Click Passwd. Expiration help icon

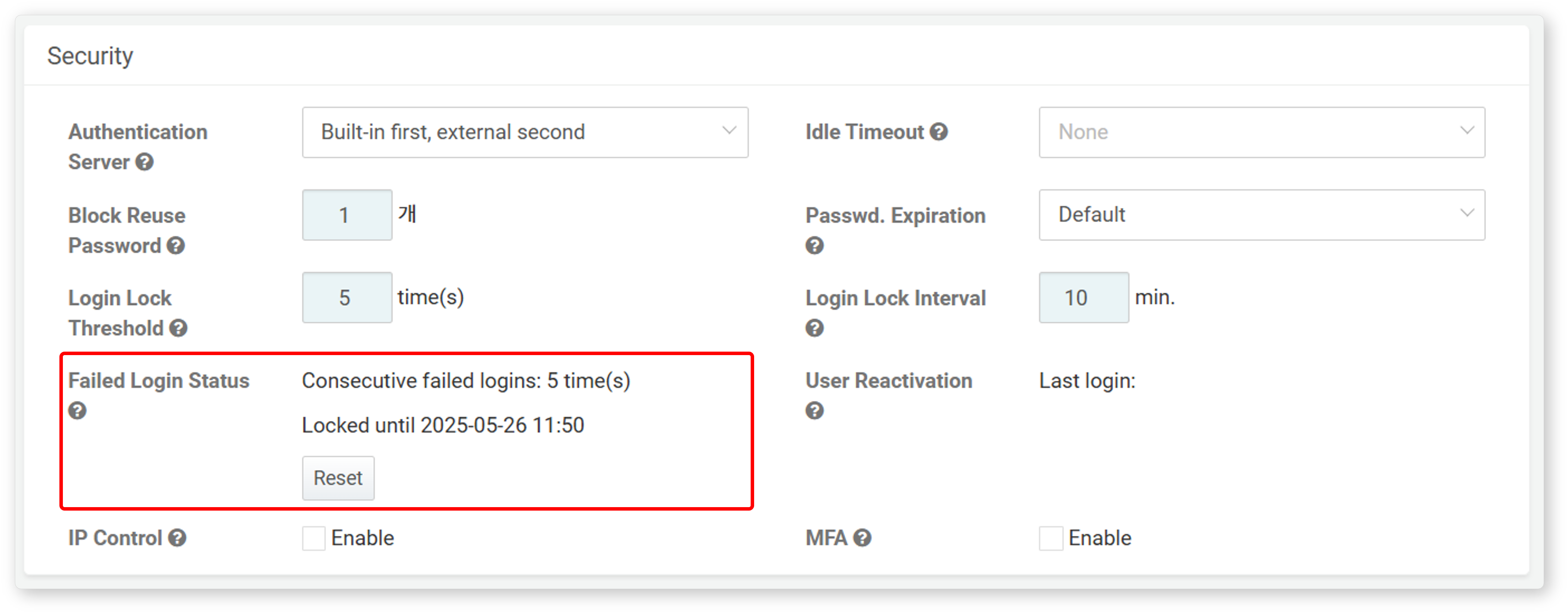pyautogui.click(x=815, y=246)
